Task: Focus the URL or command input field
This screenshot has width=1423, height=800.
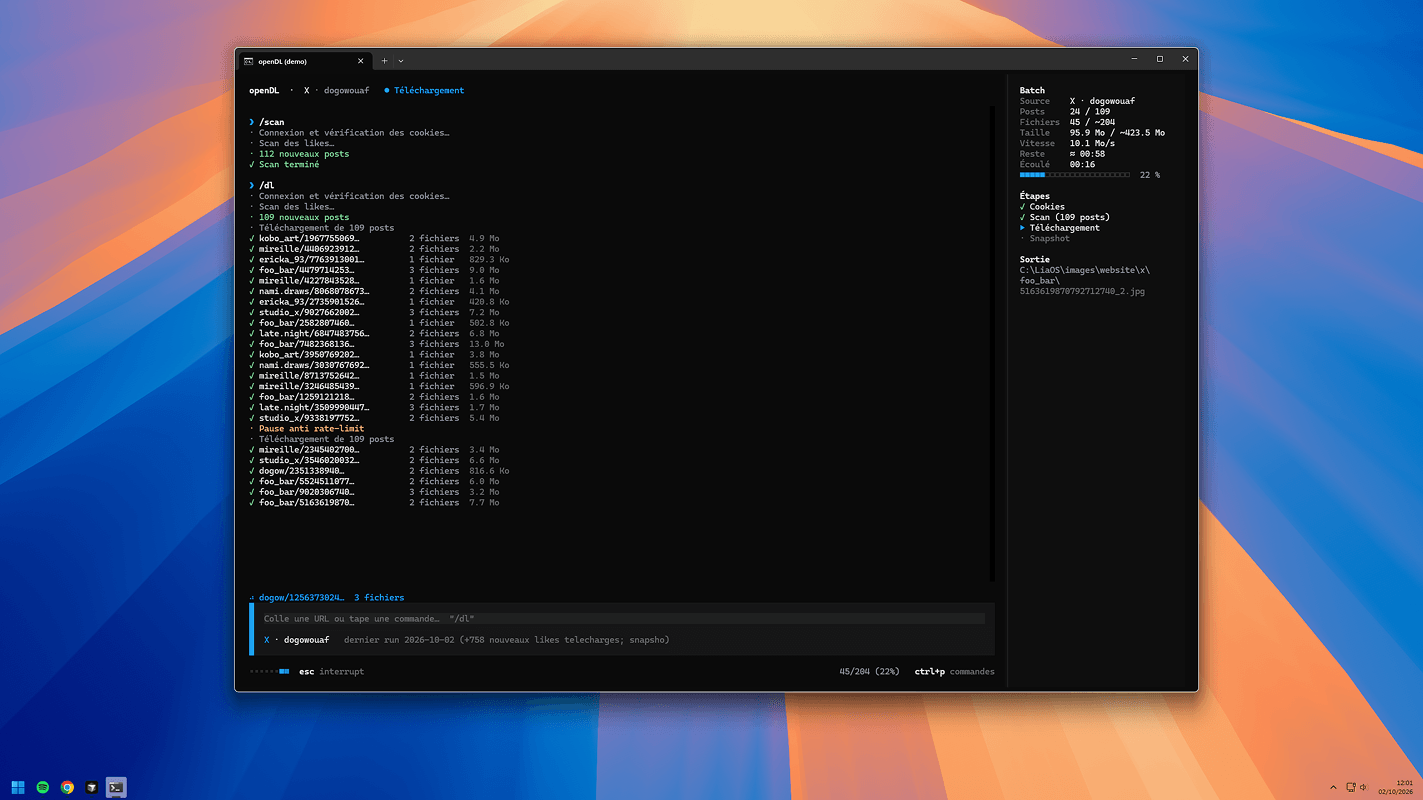Action: [622, 619]
